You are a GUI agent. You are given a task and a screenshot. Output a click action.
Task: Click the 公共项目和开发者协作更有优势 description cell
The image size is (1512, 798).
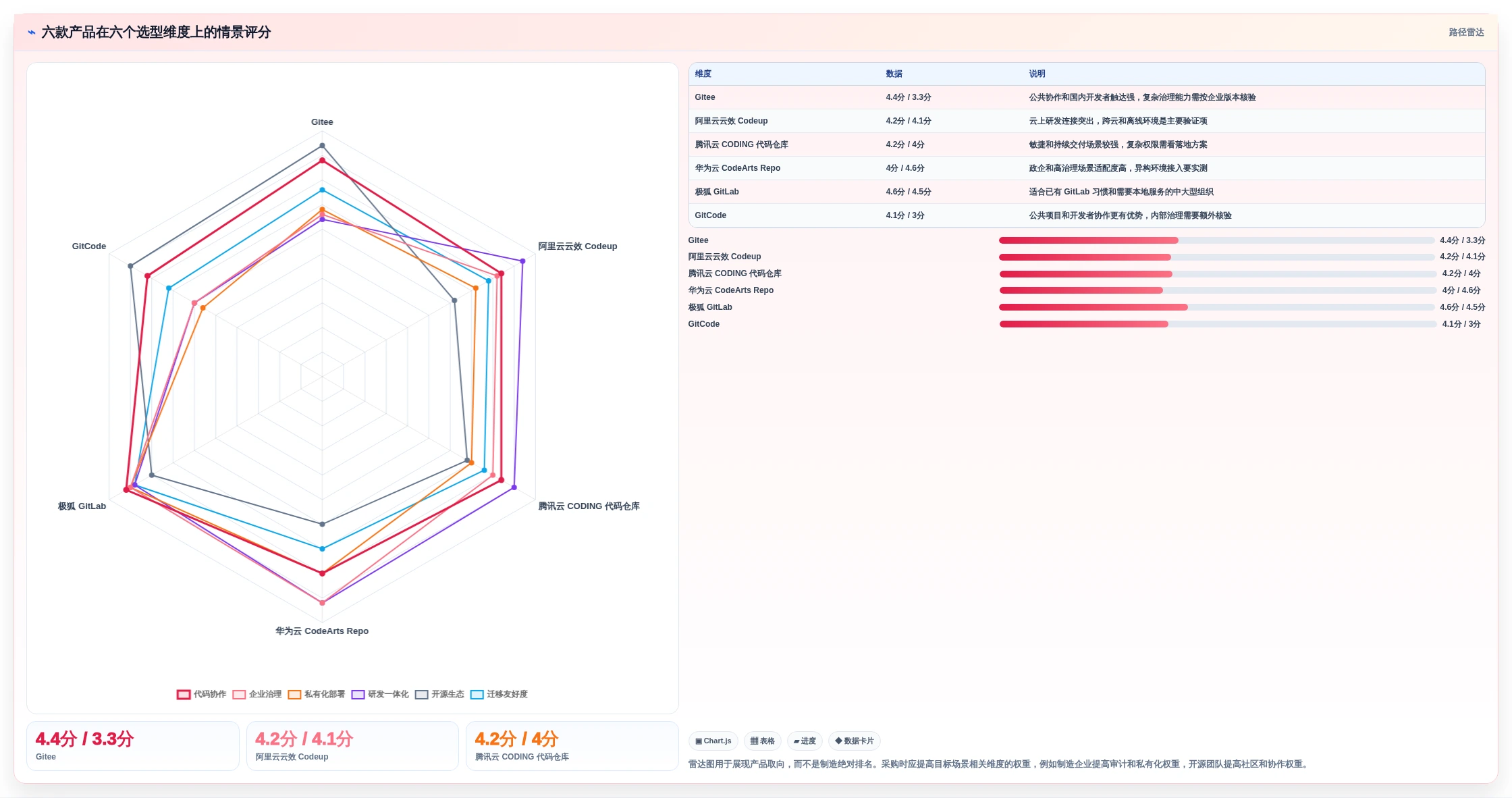tap(1130, 215)
